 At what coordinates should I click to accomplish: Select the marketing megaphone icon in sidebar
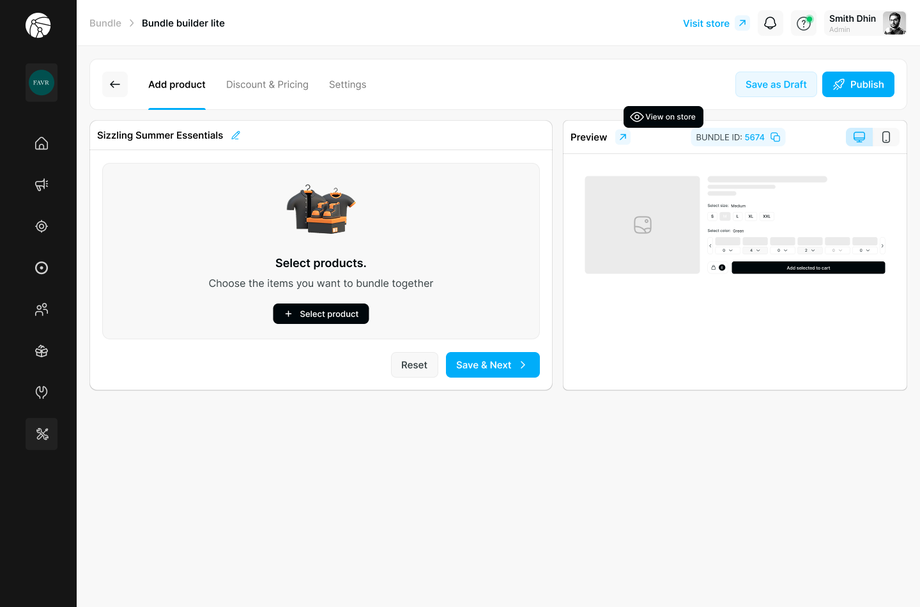click(41, 184)
